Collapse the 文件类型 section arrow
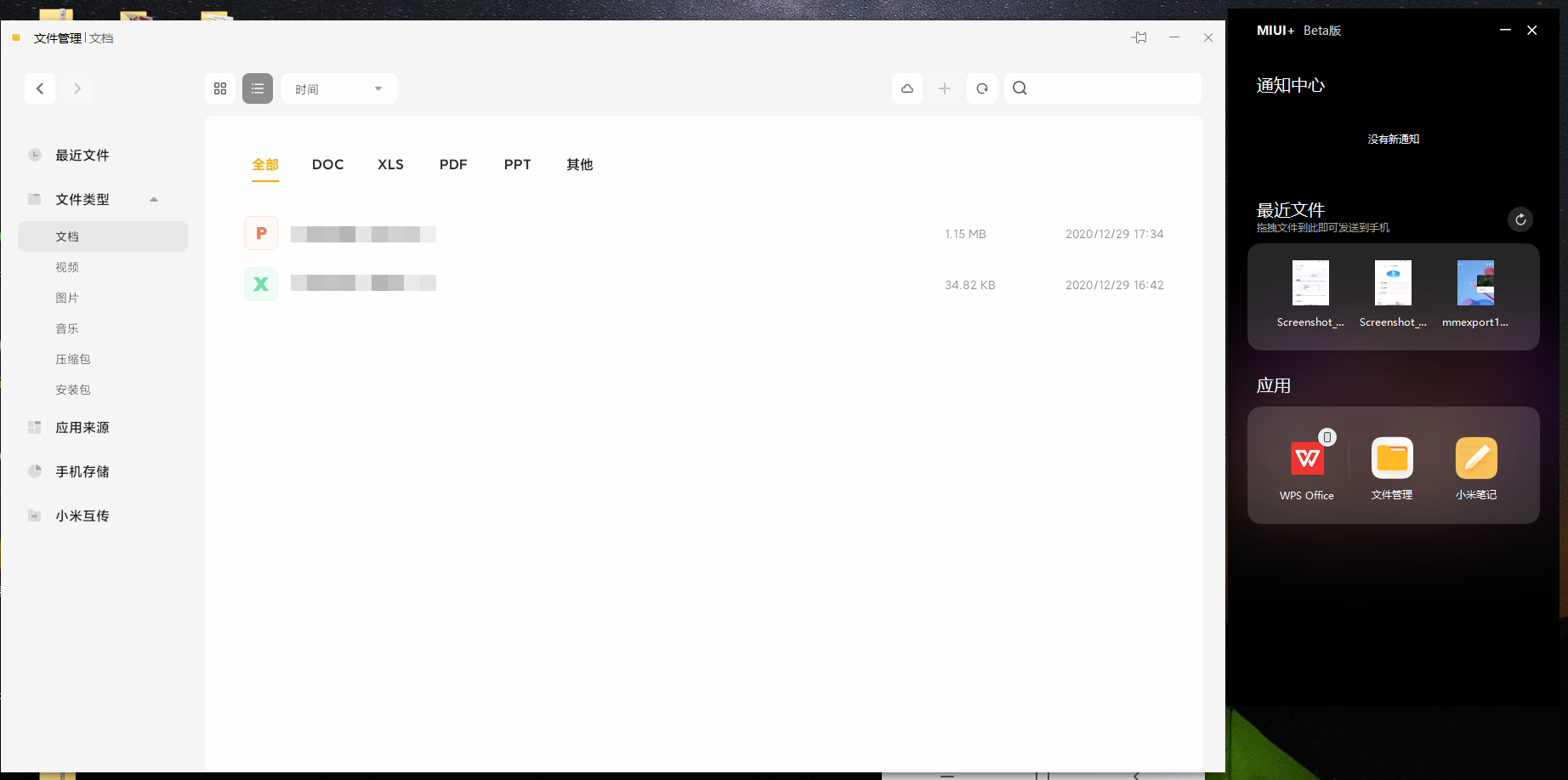The width and height of the screenshot is (1568, 780). tap(154, 199)
